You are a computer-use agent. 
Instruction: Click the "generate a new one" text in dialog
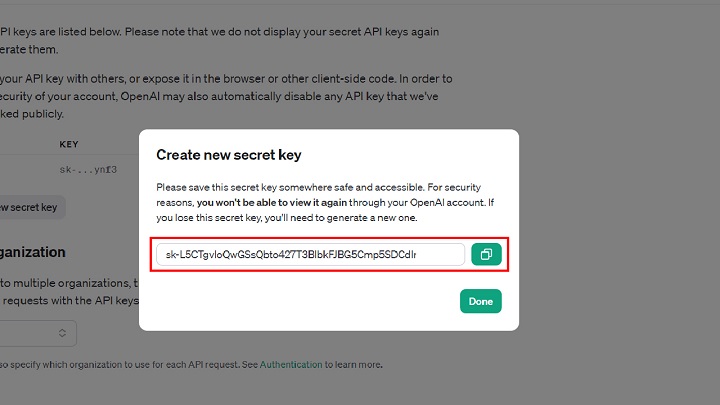coord(381,217)
